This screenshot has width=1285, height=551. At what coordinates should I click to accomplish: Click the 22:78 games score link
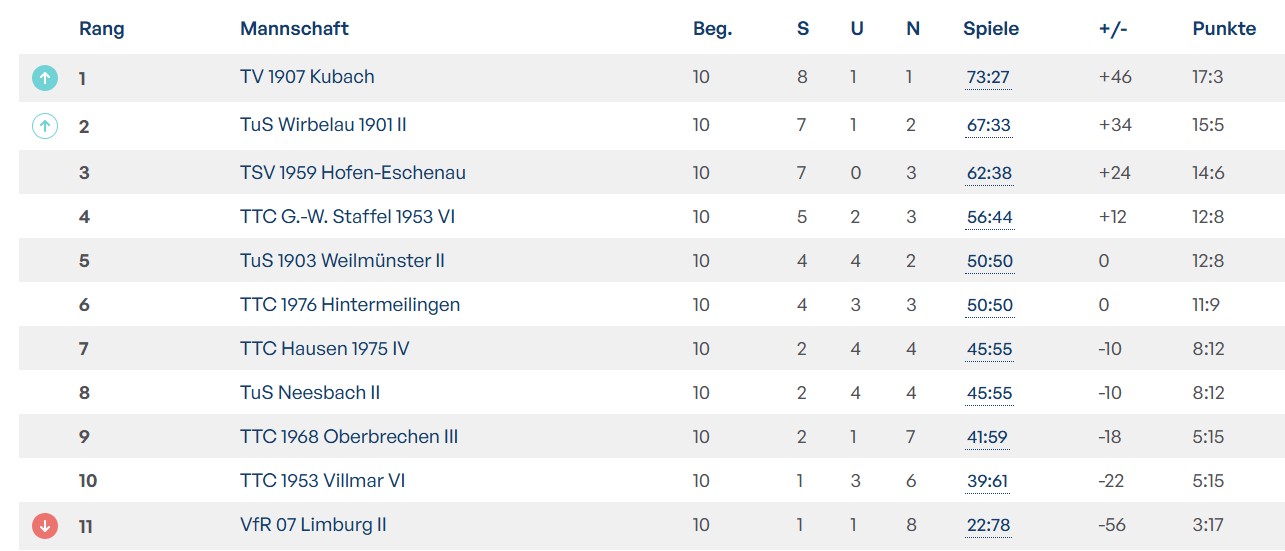coord(988,525)
